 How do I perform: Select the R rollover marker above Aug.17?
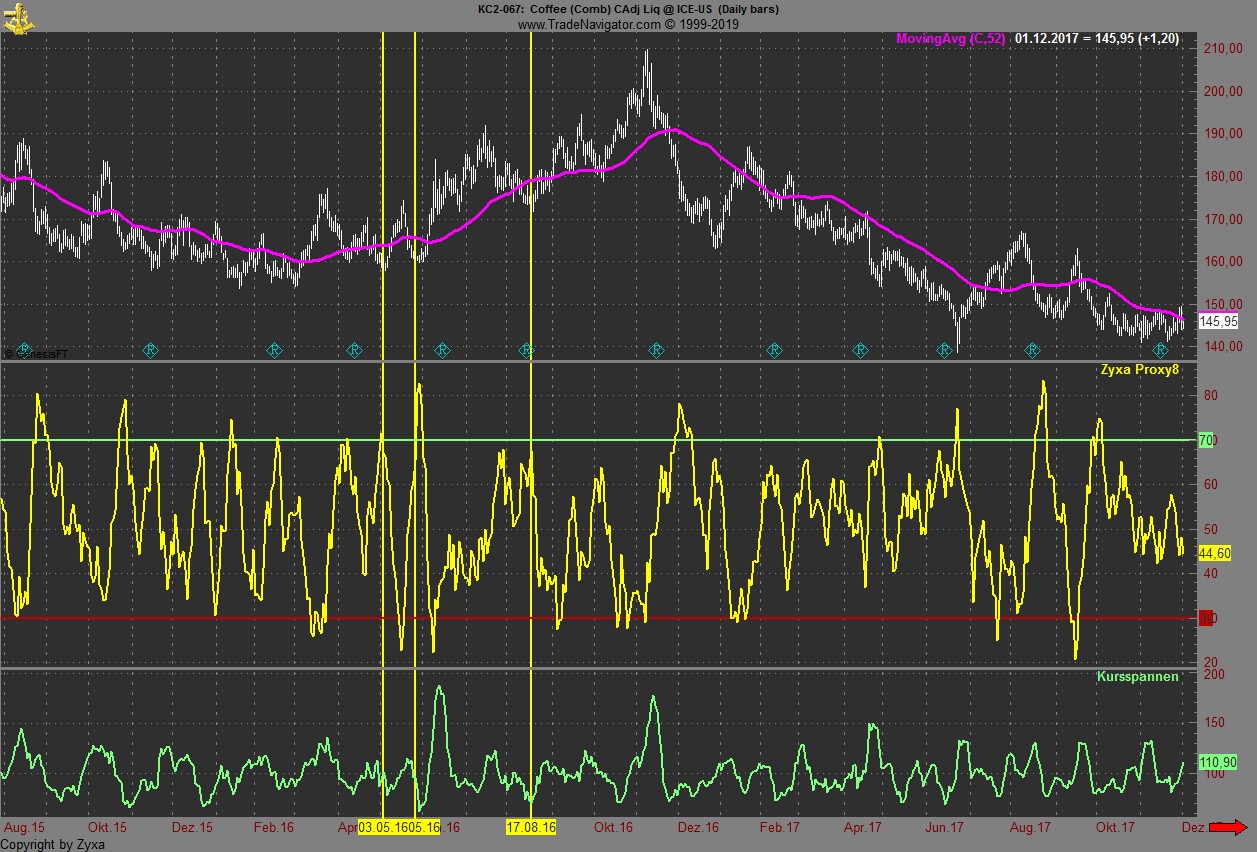(1033, 349)
